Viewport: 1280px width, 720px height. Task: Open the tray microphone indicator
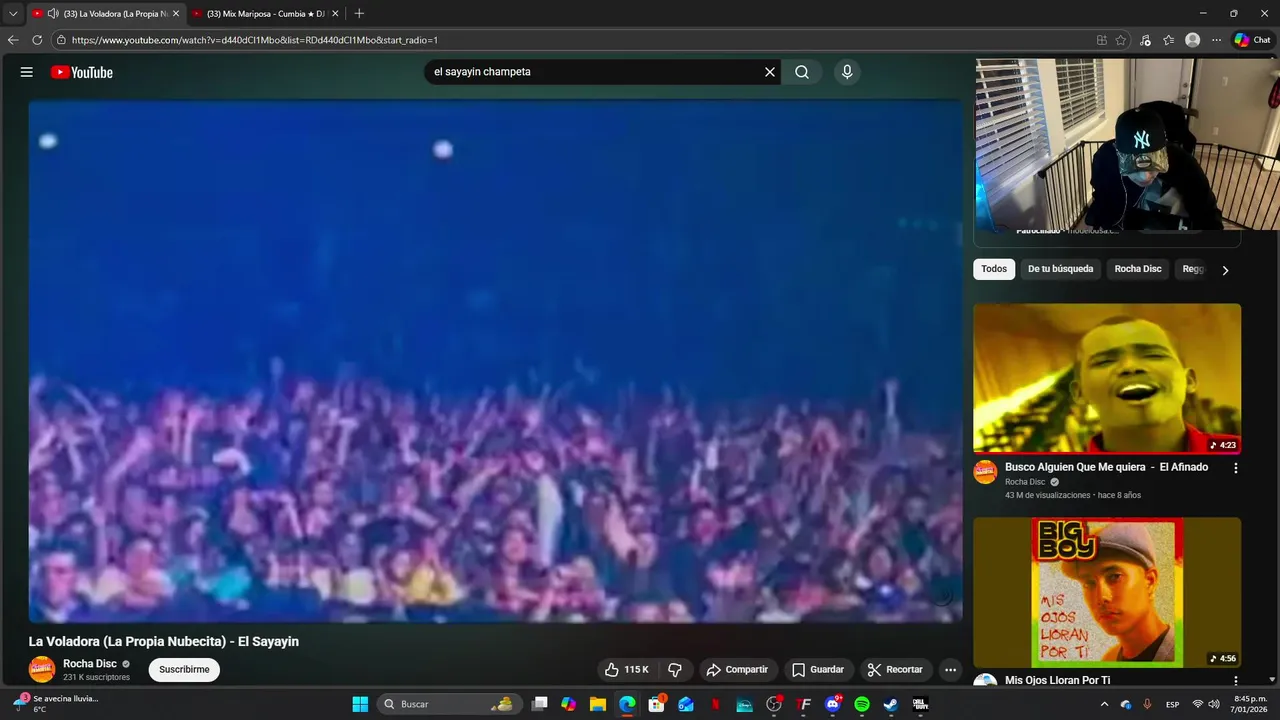tap(1148, 704)
